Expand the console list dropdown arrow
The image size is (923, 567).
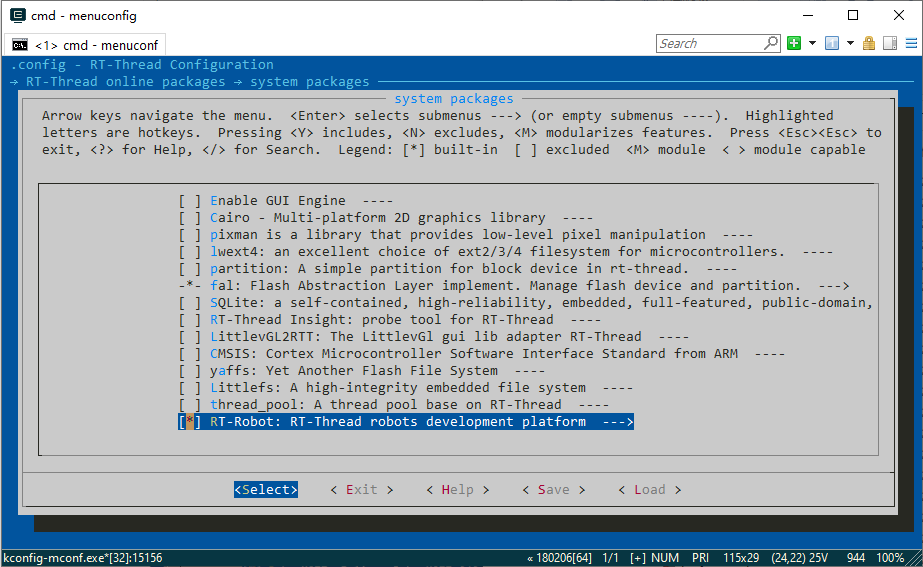tap(850, 43)
